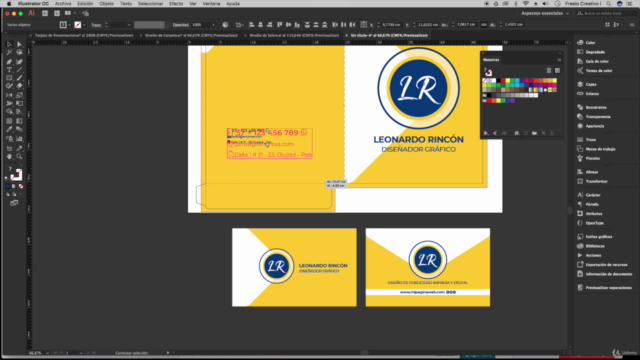This screenshot has height=360, width=640.
Task: Select the Pen tool
Action: (x=9, y=62)
